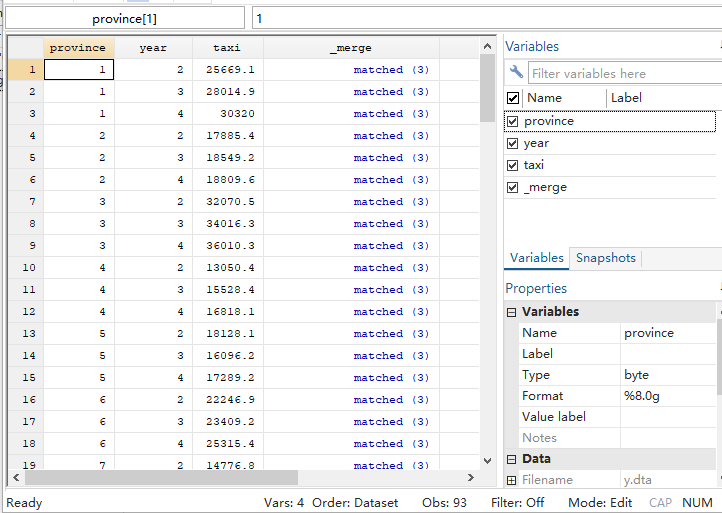Click the Vars: 4 status entry
This screenshot has width=722, height=513.
pos(284,503)
